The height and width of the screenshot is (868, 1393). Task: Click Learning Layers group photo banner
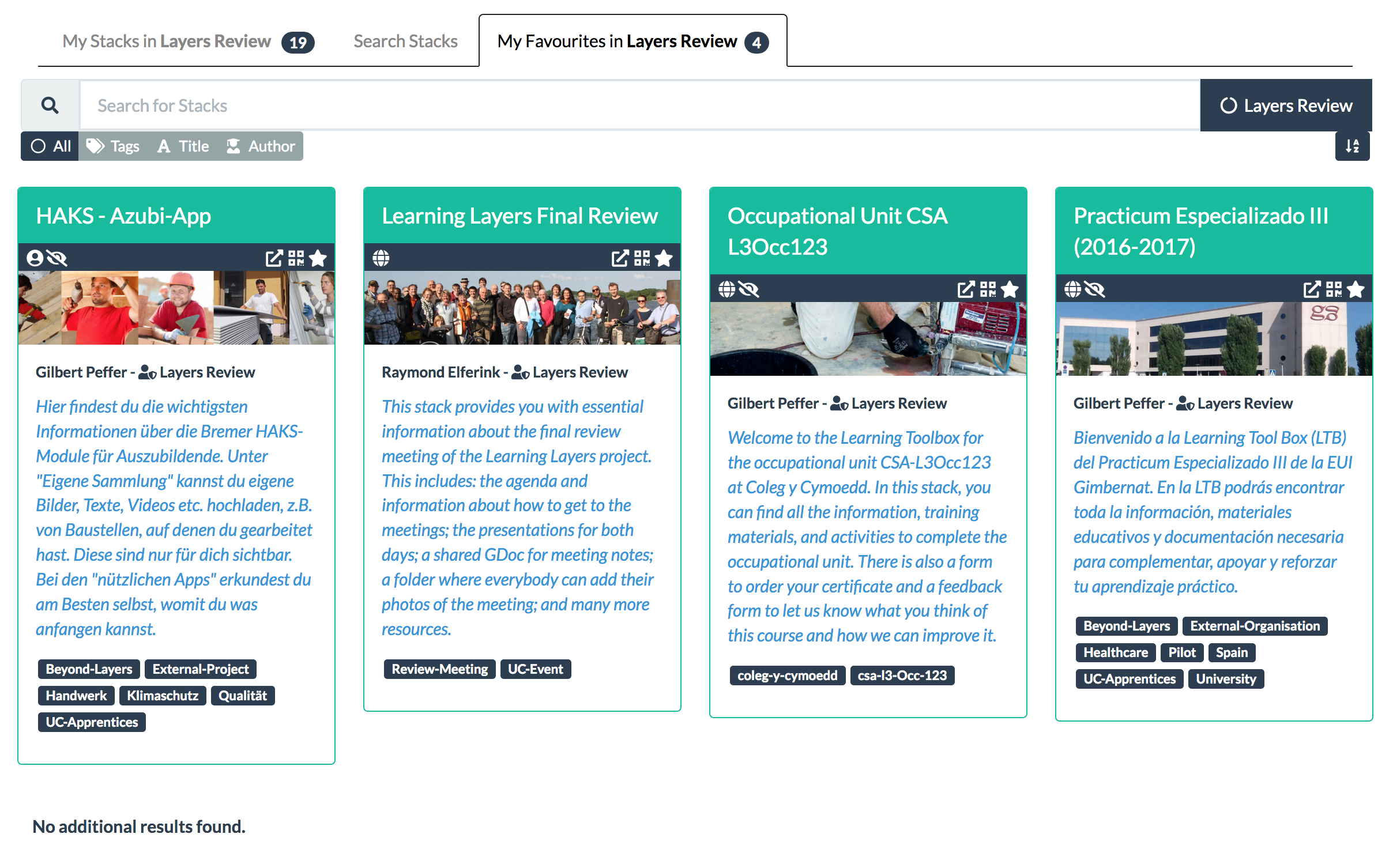point(522,308)
